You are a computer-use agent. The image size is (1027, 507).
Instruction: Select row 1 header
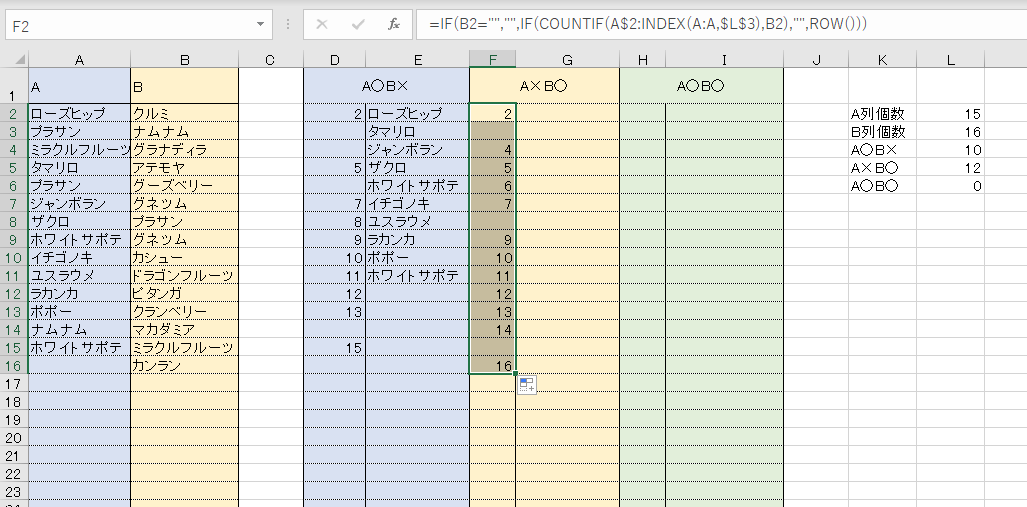click(x=14, y=85)
